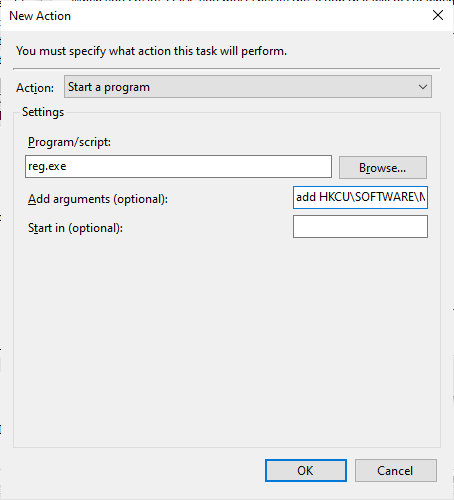The width and height of the screenshot is (454, 500).
Task: Confirm the action with OK
Action: (306, 470)
